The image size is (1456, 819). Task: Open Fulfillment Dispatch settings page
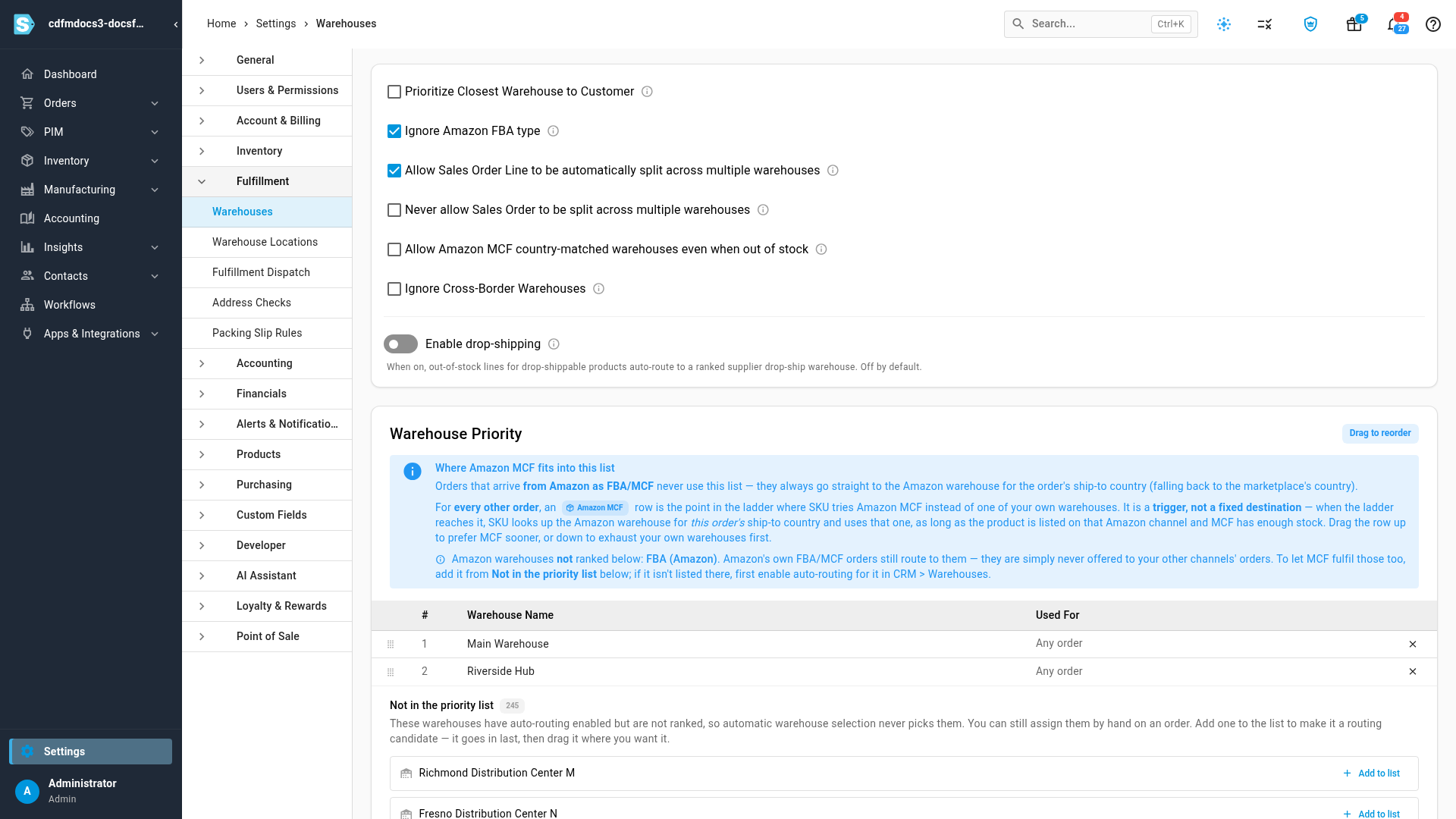coord(267,272)
